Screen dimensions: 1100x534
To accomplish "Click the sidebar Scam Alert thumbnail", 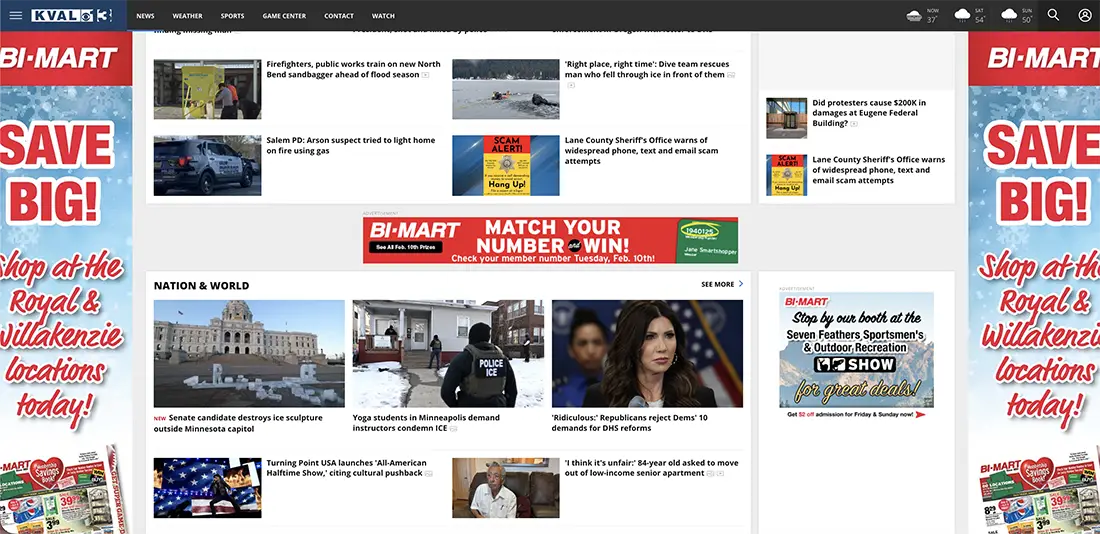I will [x=786, y=175].
